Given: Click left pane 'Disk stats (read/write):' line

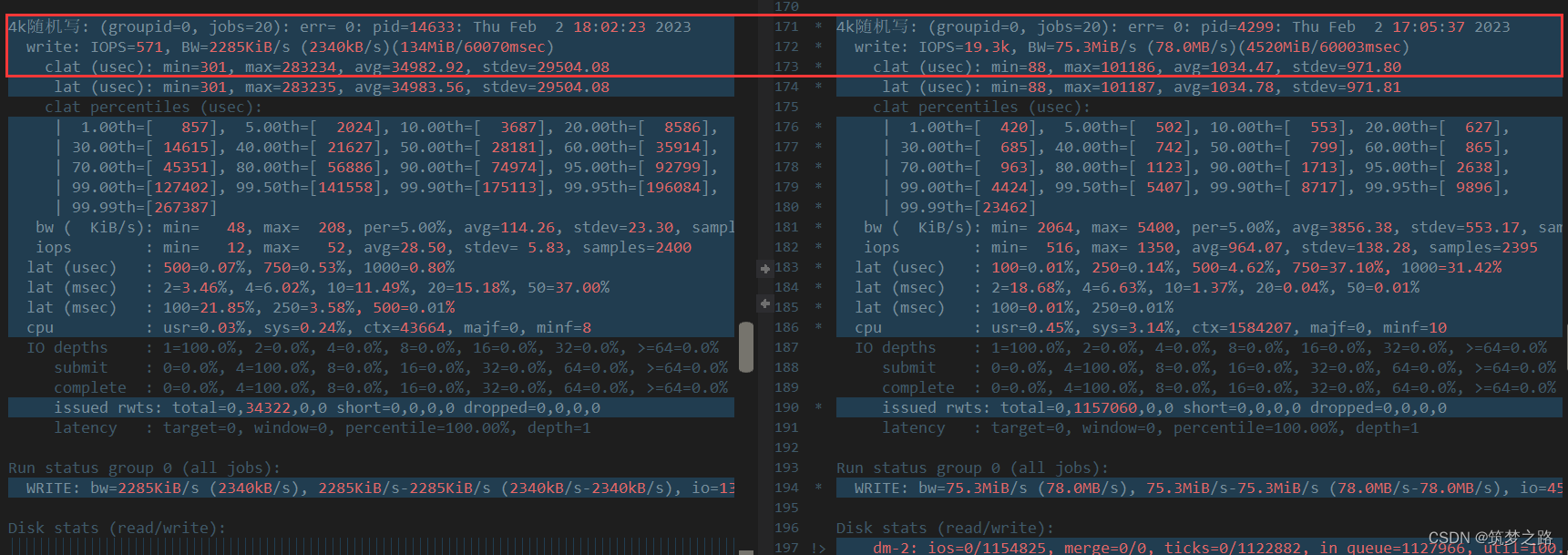Looking at the screenshot, I should point(118,529).
